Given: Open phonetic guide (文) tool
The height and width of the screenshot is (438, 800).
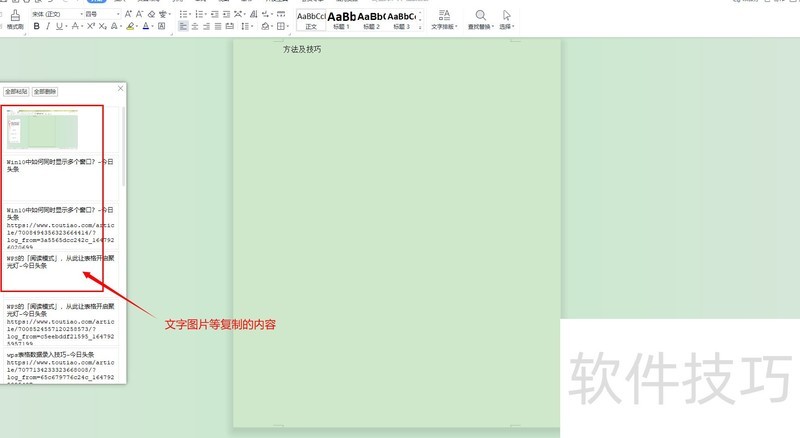Looking at the screenshot, I should click(x=163, y=14).
